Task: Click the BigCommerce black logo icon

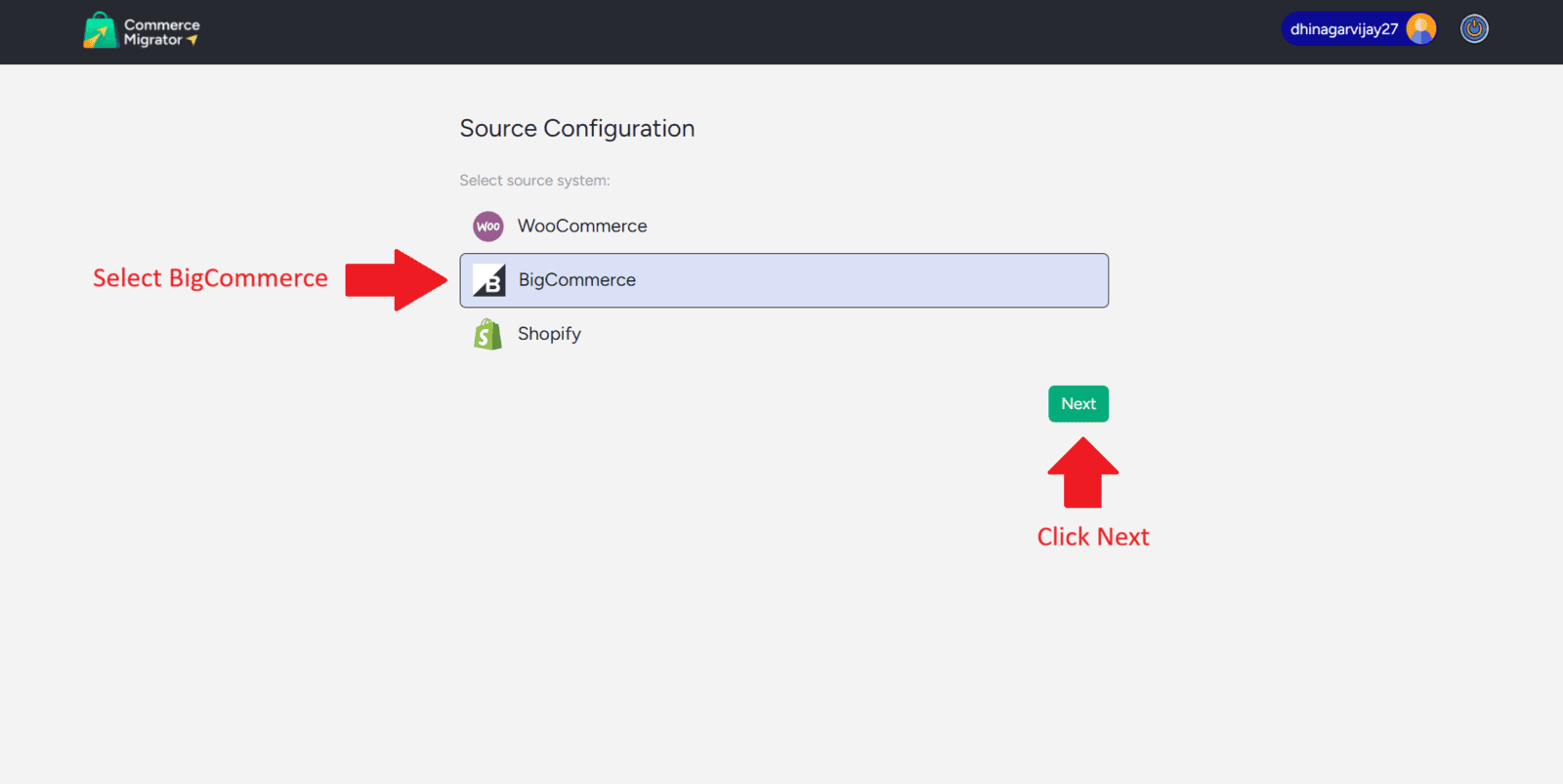Action: tap(489, 280)
